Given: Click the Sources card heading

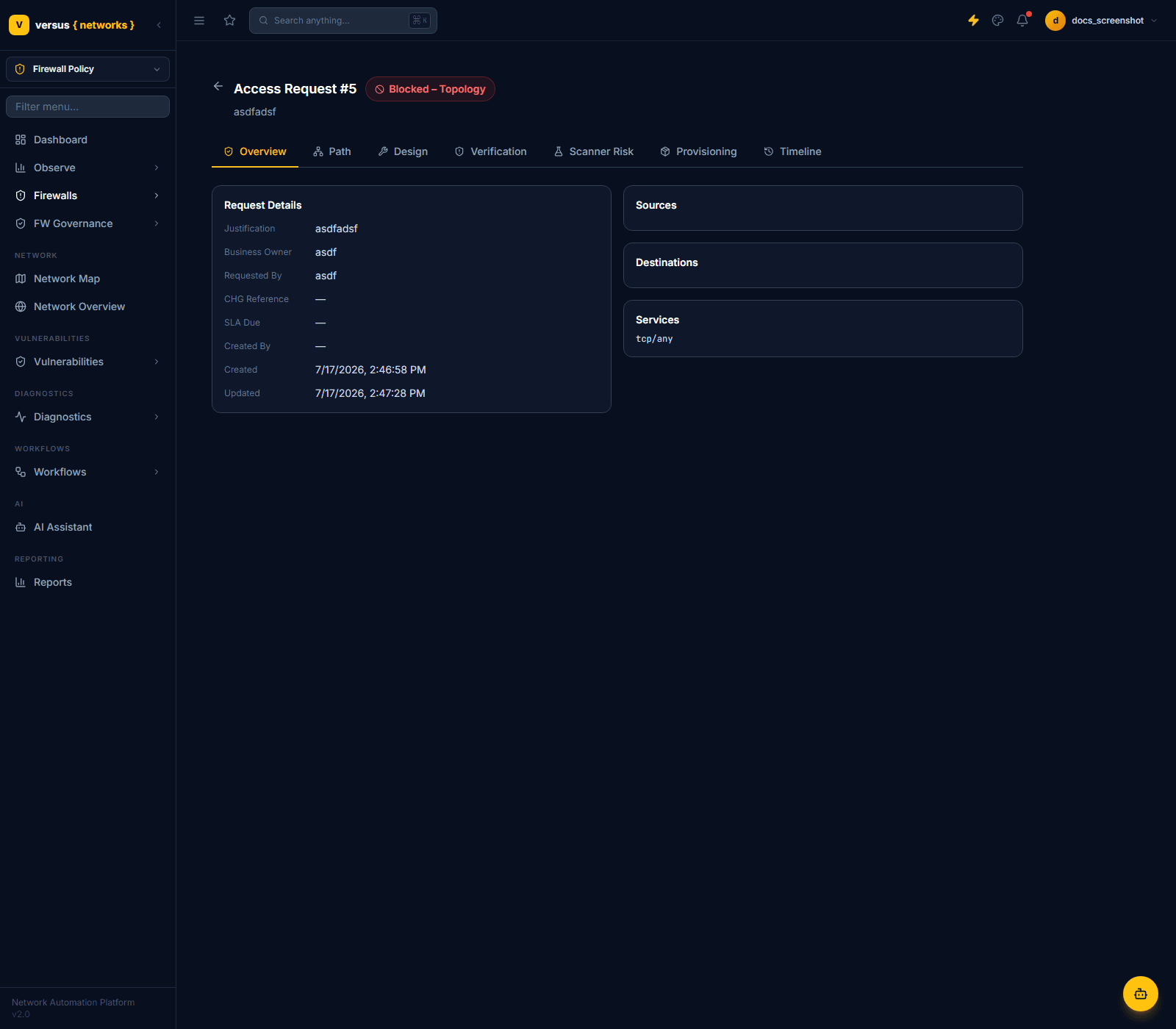Looking at the screenshot, I should [x=656, y=205].
